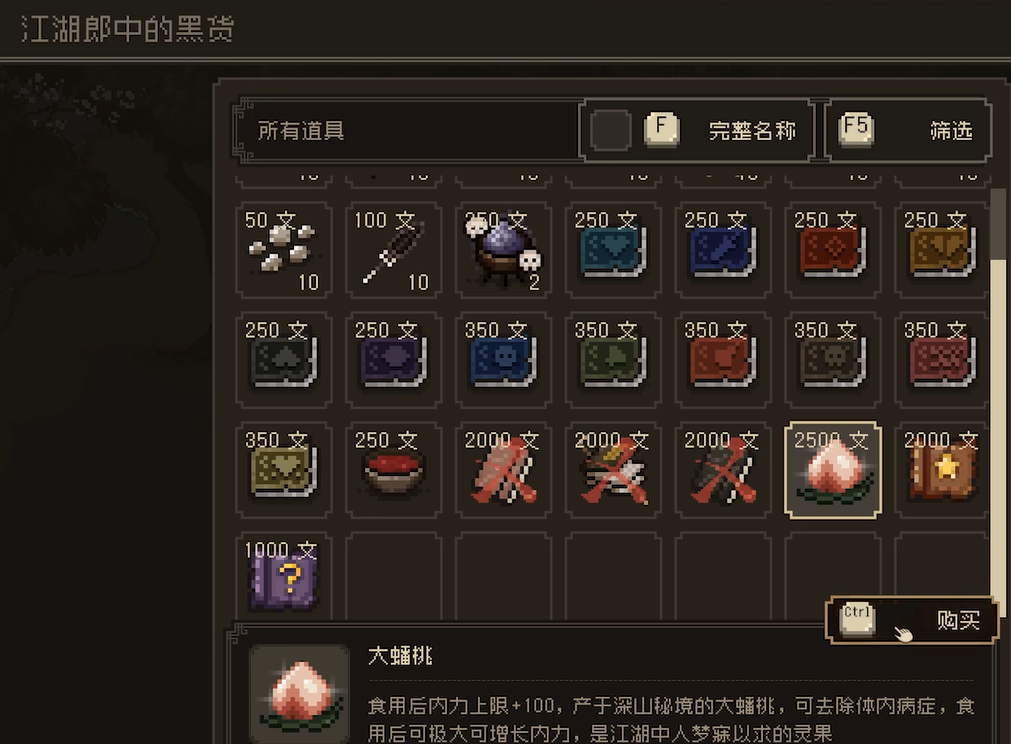Click the 购买 buy button

pyautogui.click(x=912, y=620)
